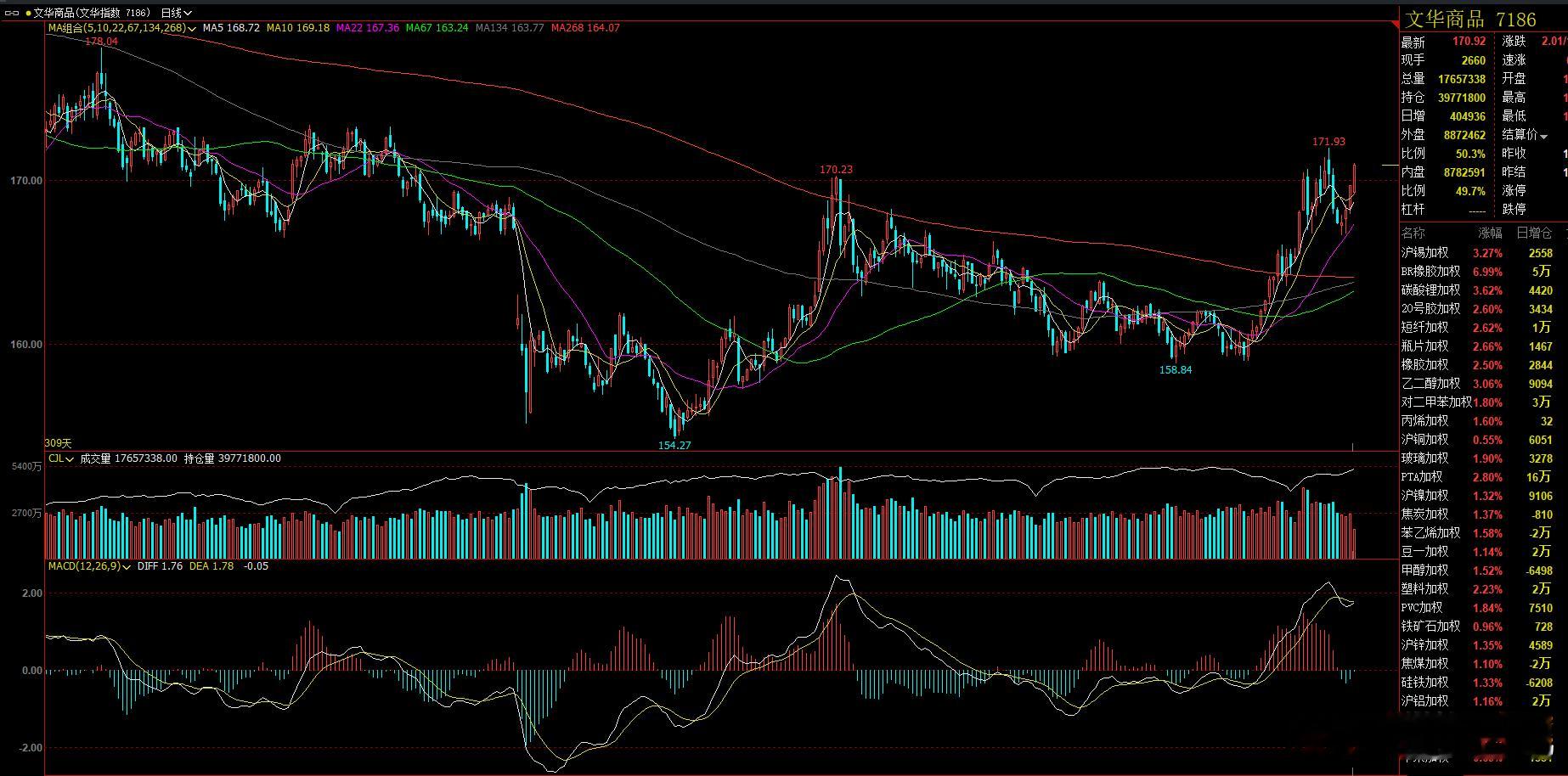Click the MA268 164.07 legend value
1568x776 pixels.
[x=585, y=28]
